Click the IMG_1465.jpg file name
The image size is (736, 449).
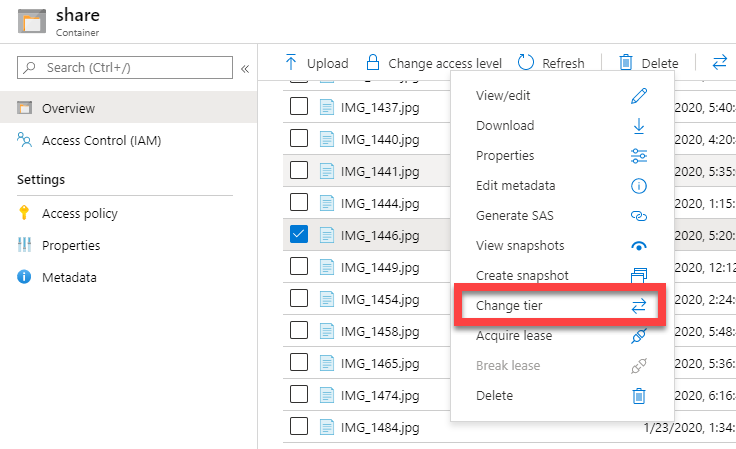click(379, 363)
